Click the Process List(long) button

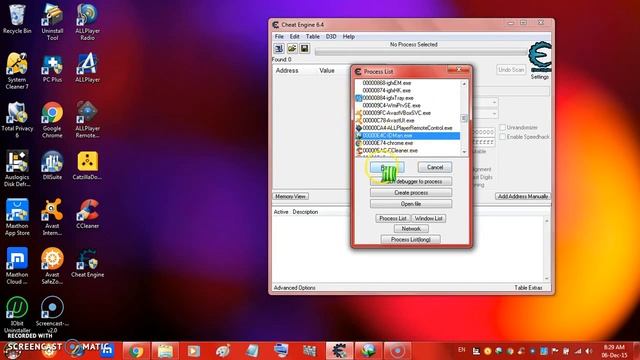point(411,240)
